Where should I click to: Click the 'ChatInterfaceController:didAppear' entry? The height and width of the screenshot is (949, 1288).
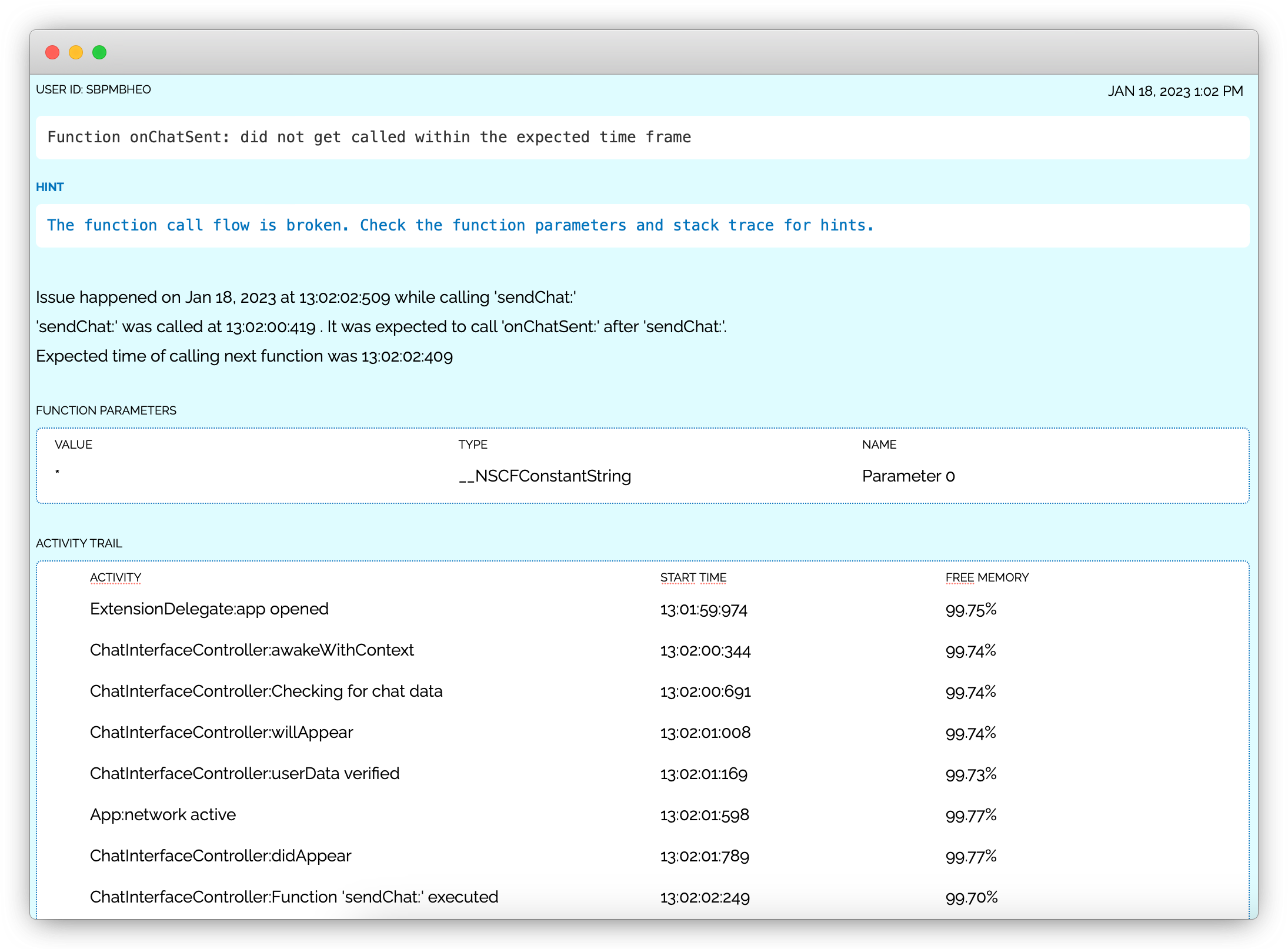[x=221, y=856]
